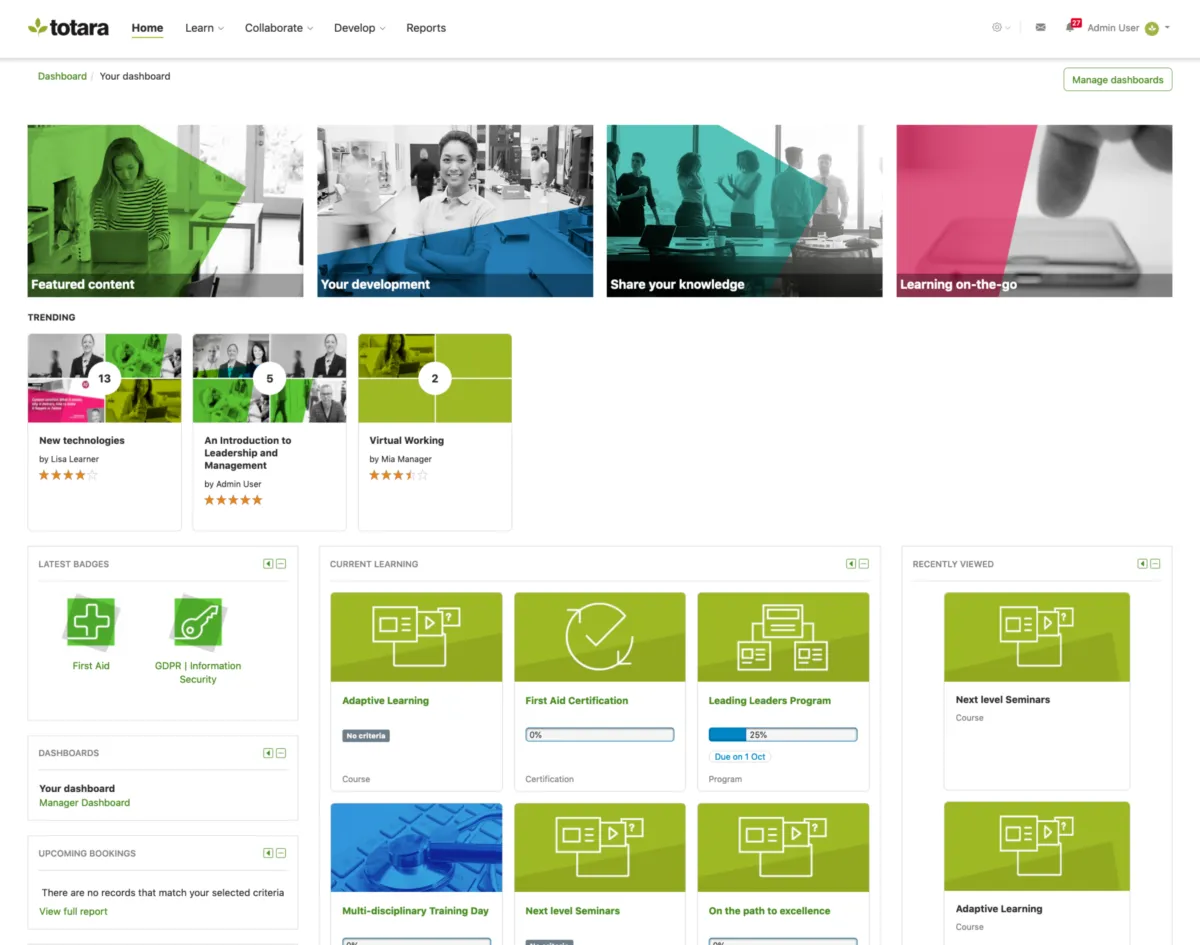Image resolution: width=1200 pixels, height=945 pixels.
Task: Open the Your development banner
Action: tap(455, 211)
